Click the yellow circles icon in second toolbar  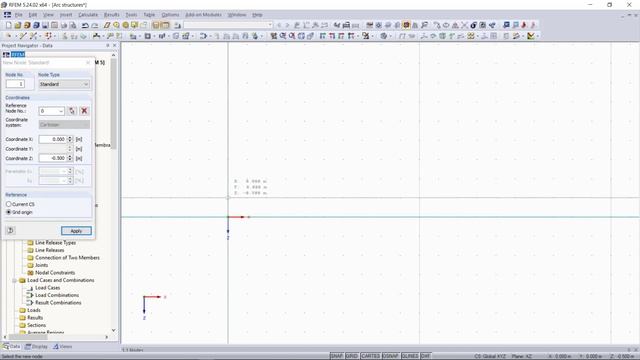471,36
